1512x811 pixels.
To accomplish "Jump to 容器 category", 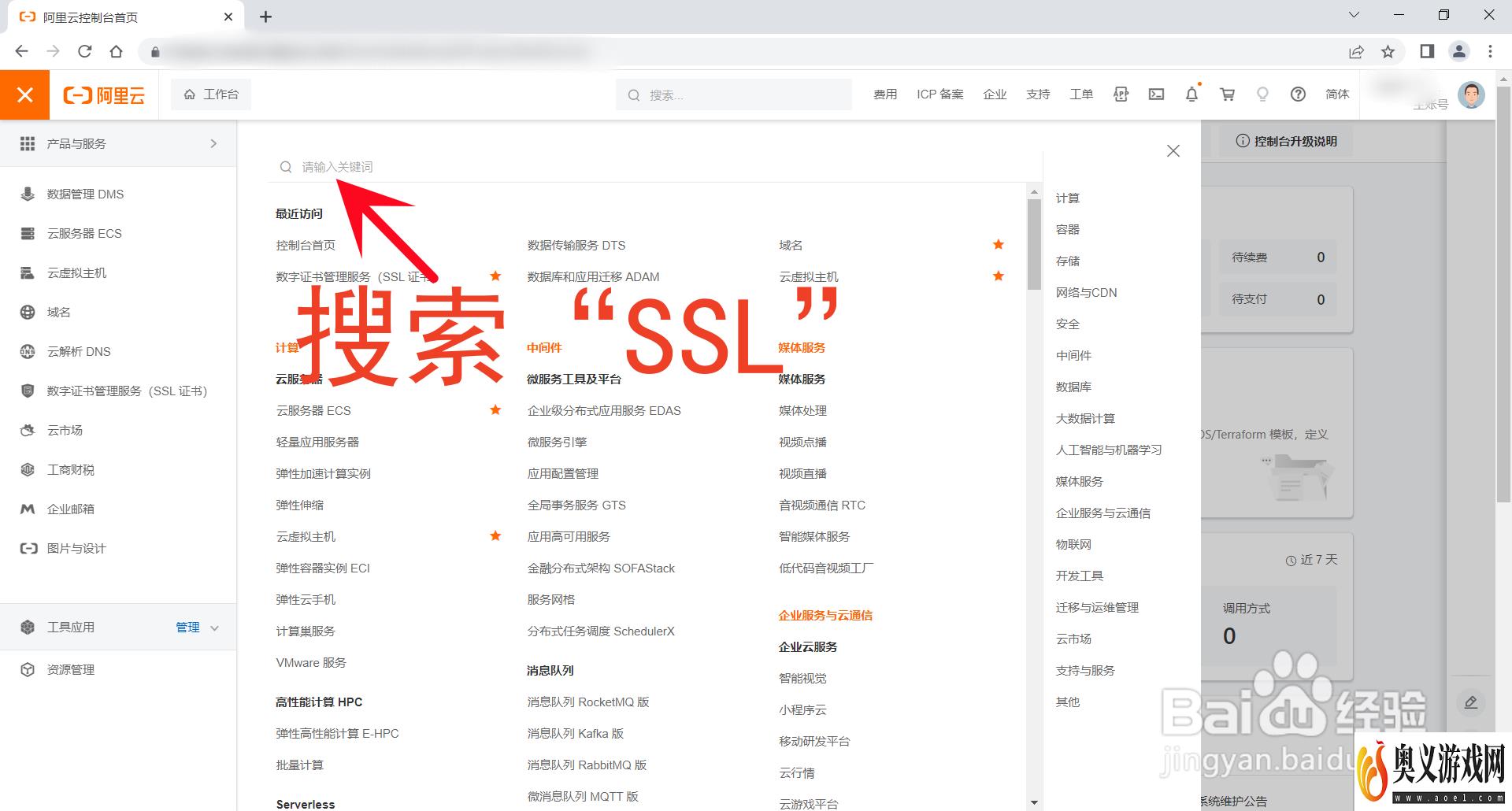I will point(1068,229).
